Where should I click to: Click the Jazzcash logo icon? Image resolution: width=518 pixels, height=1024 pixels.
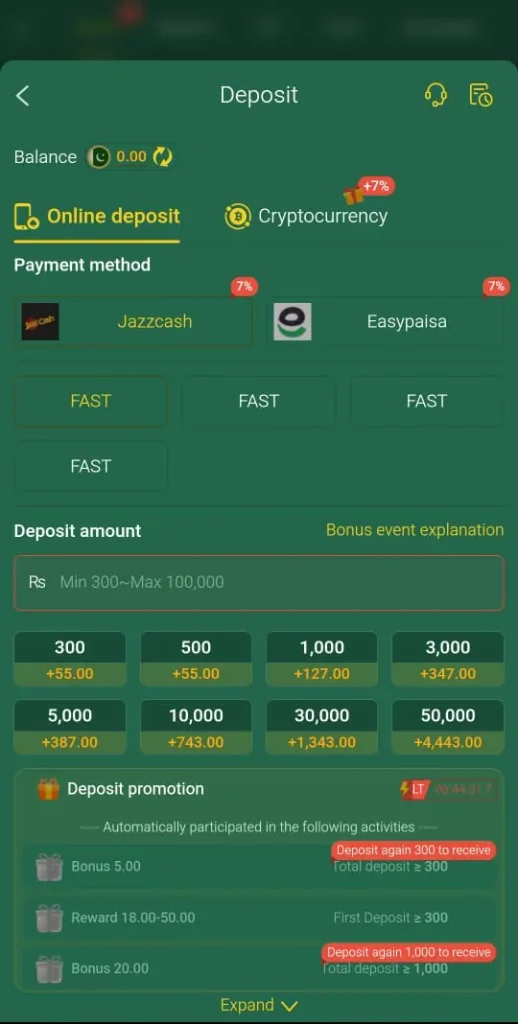click(x=40, y=321)
